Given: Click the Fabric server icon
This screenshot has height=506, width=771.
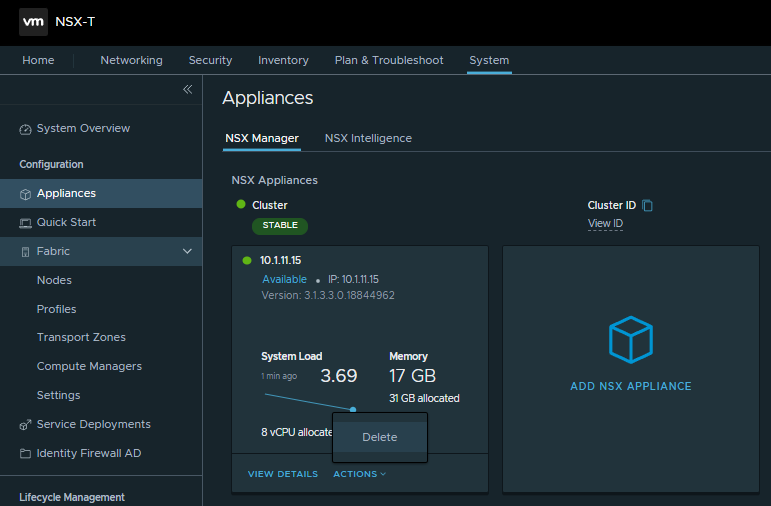Looking at the screenshot, I should click(25, 252).
